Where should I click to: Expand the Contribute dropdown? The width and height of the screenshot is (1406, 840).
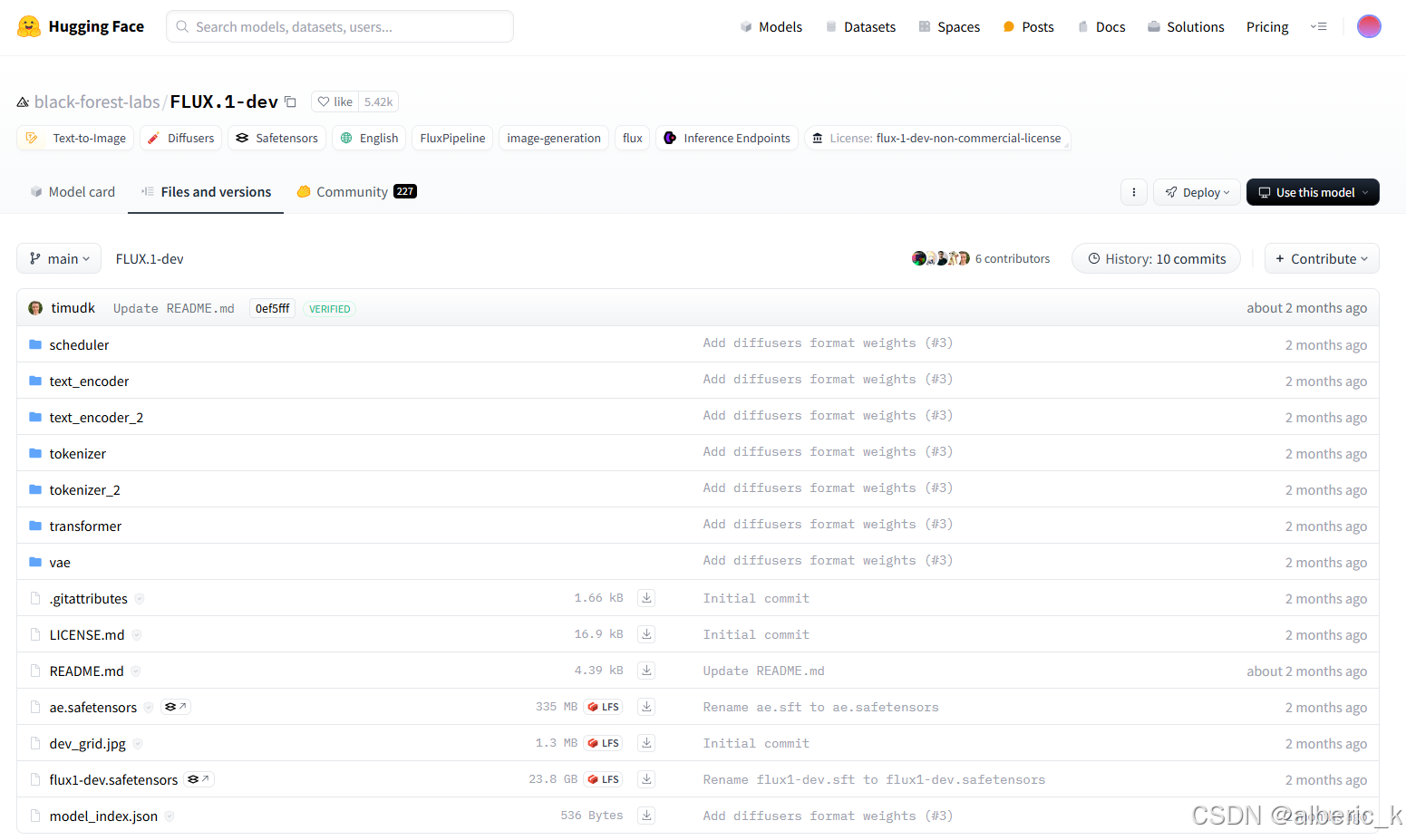[x=1322, y=258]
